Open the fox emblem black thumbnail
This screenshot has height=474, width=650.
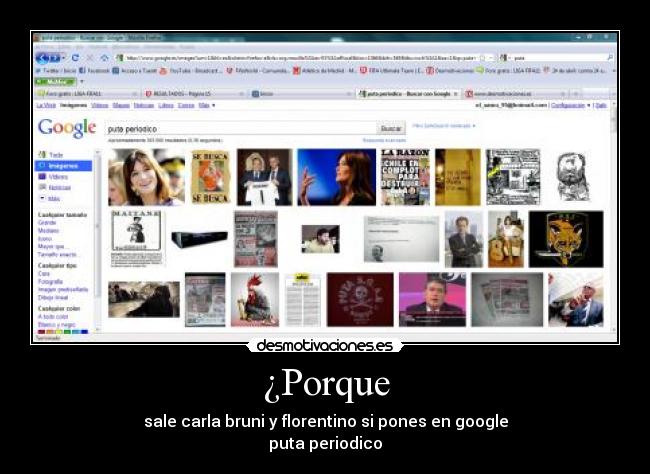coord(566,239)
